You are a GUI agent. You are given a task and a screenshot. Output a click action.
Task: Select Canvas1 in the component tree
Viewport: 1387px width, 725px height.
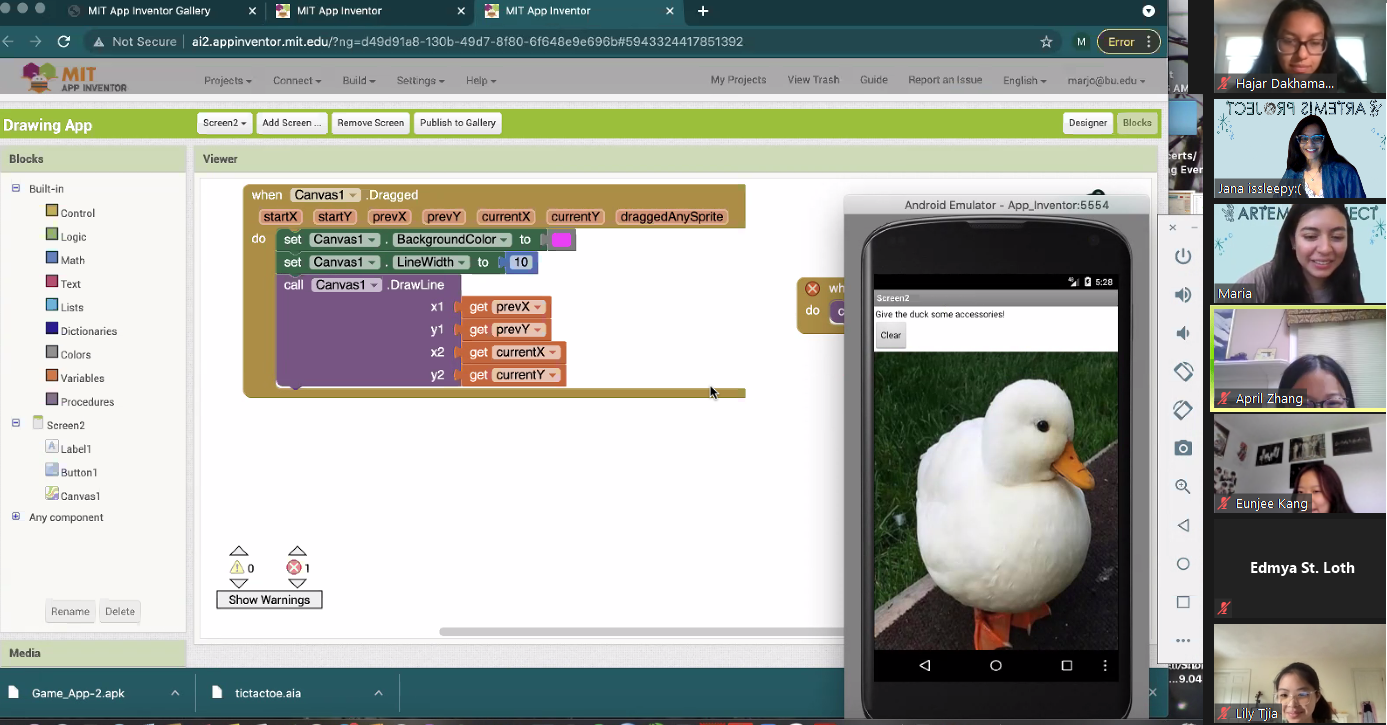80,495
